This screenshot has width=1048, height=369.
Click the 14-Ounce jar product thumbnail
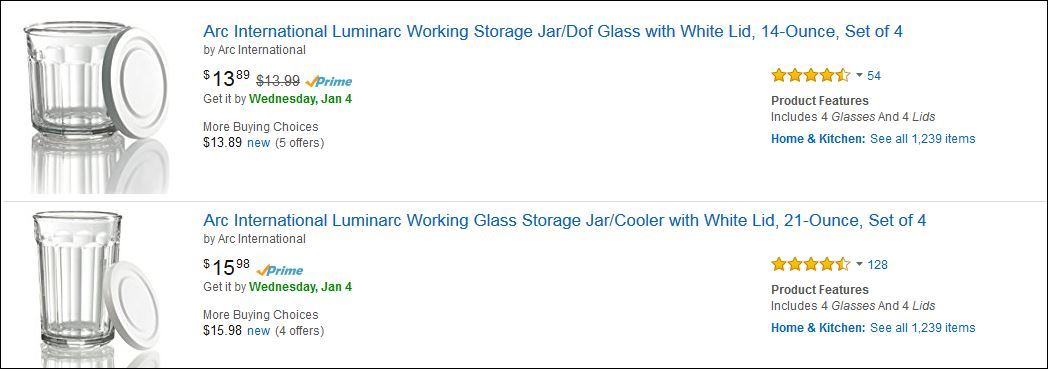(95, 107)
